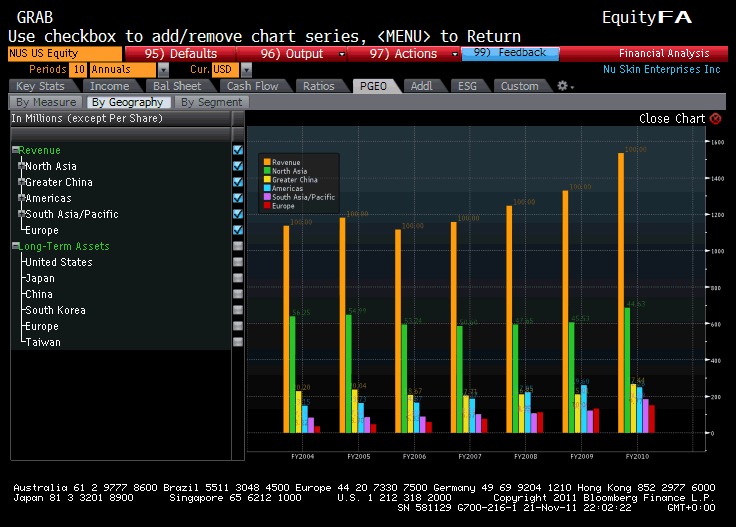Click the Periods number input field

click(78, 70)
